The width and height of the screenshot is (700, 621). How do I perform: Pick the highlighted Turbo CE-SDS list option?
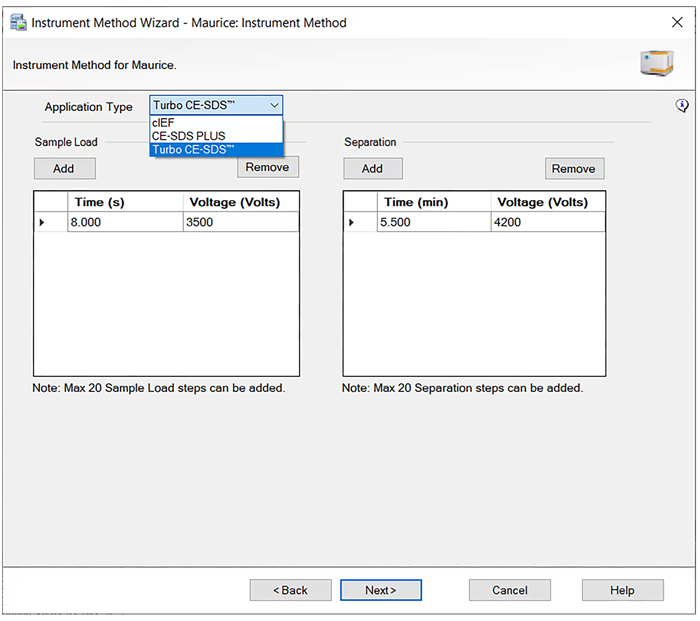coord(216,150)
